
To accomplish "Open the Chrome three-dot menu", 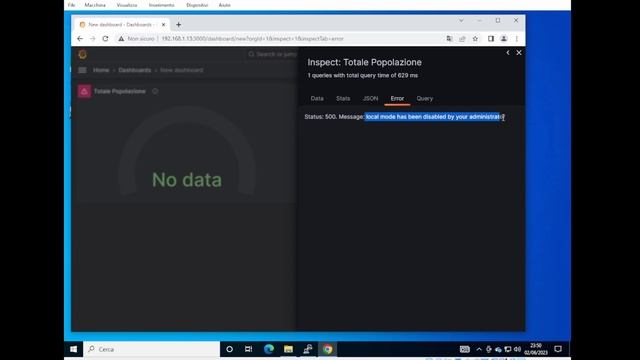I will coord(517,39).
